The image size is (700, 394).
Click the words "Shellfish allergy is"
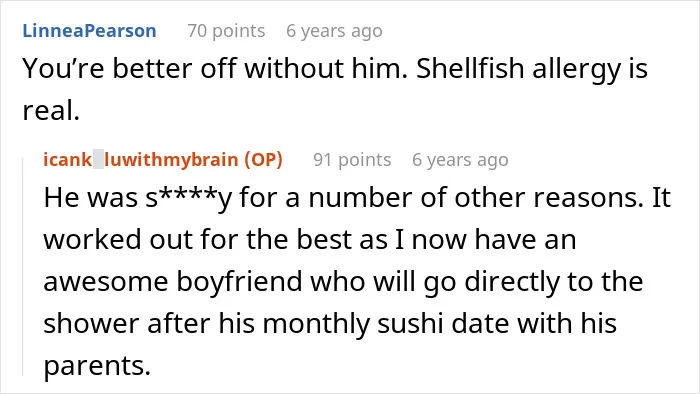tap(532, 70)
